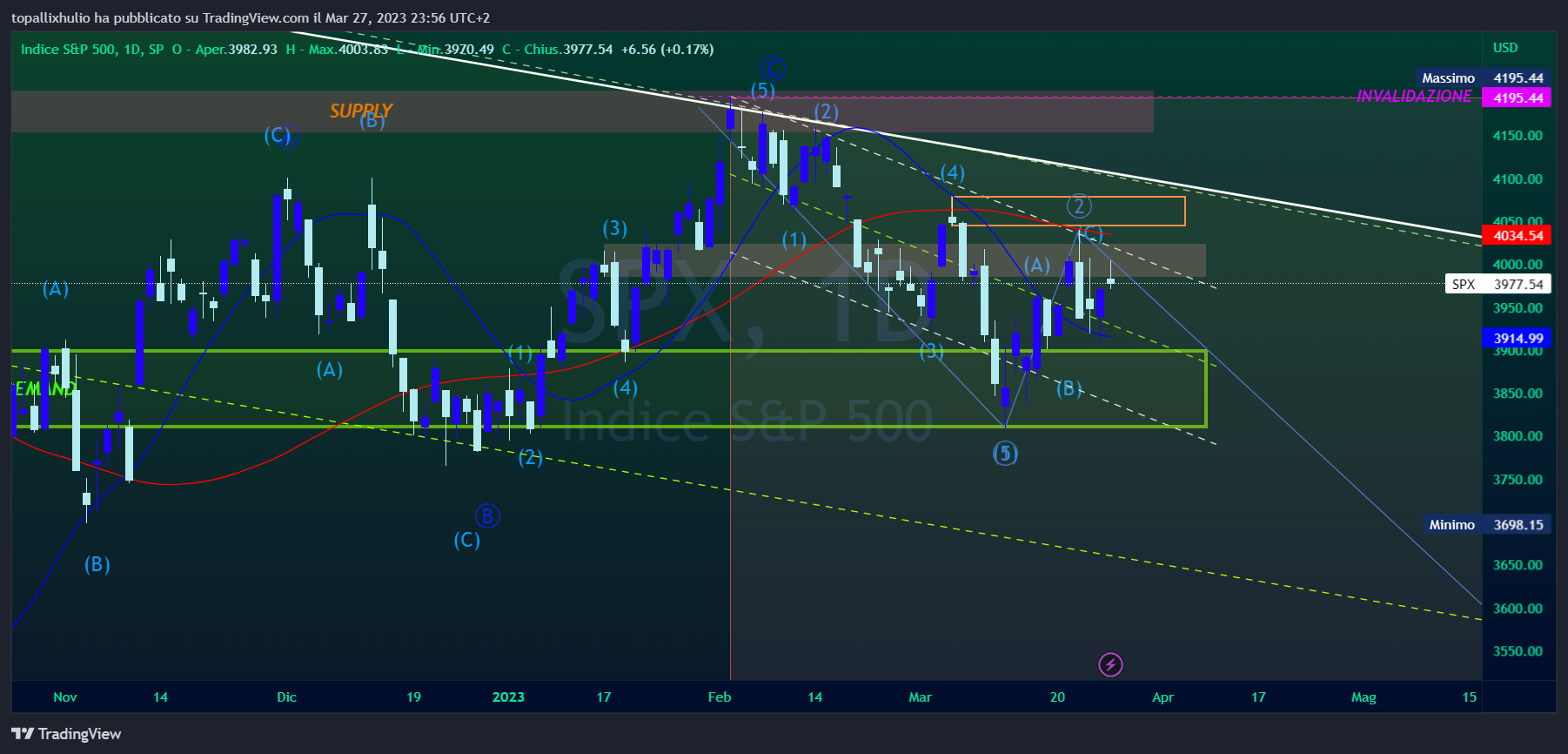The image size is (1568, 754).
Task: Click the 2023 label on the time axis
Action: [508, 697]
